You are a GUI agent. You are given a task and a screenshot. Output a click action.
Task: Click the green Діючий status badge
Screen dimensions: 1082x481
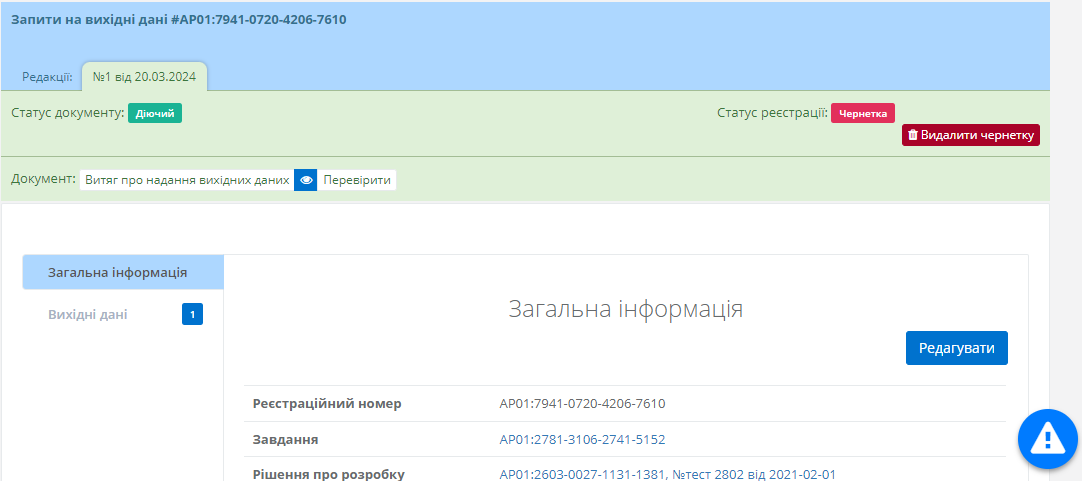point(155,113)
